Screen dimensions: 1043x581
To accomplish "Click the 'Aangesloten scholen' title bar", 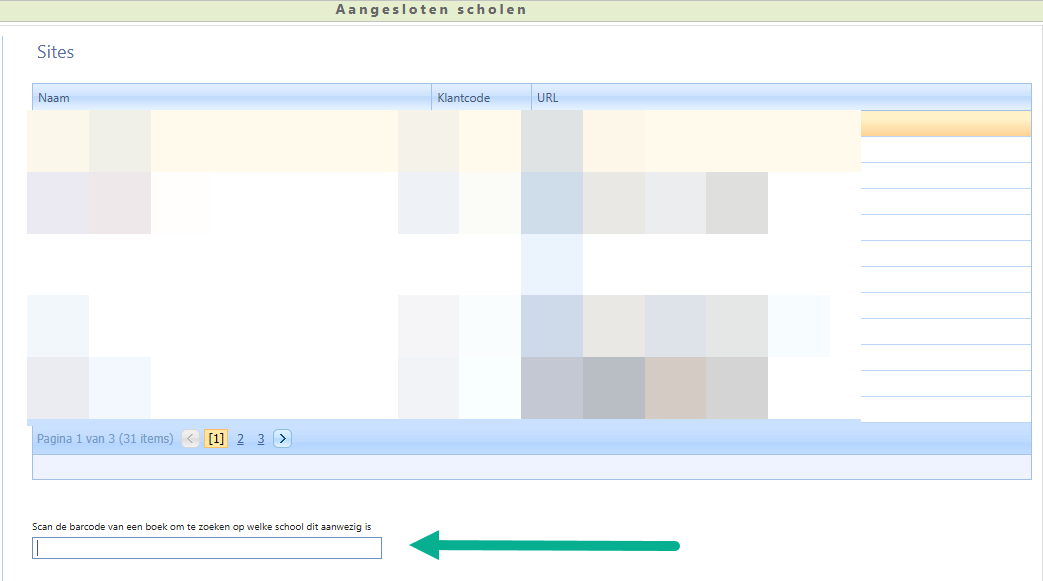I will tap(431, 10).
